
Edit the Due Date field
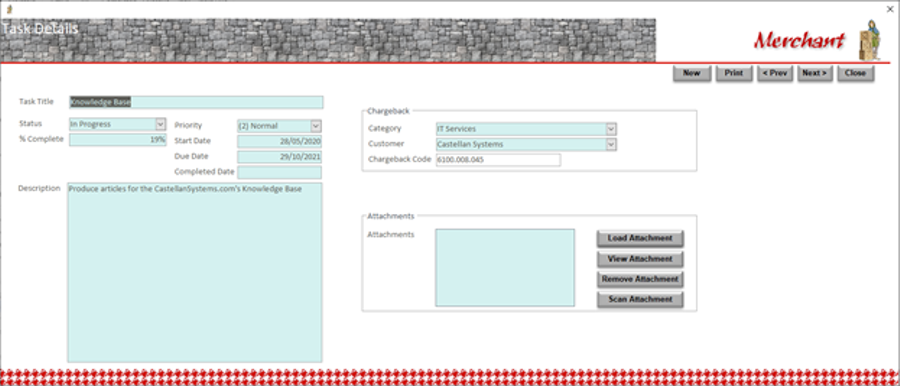[280, 157]
